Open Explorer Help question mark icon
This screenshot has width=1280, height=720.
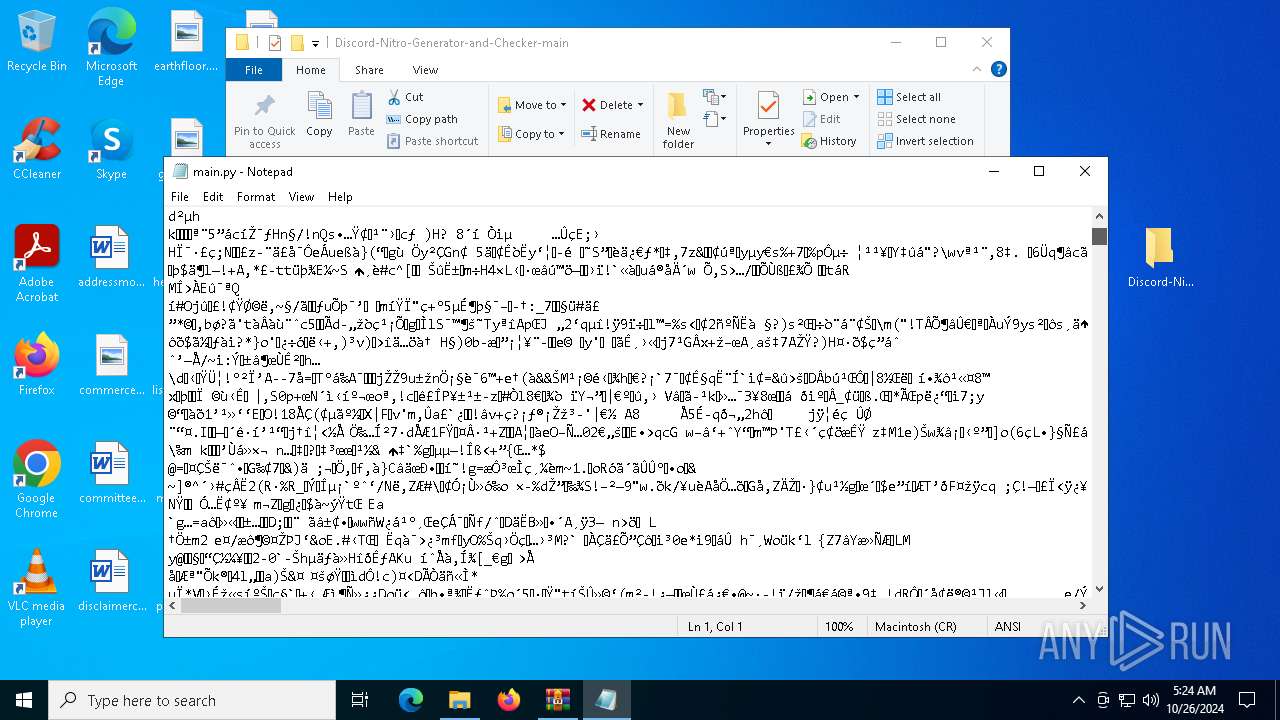point(998,69)
